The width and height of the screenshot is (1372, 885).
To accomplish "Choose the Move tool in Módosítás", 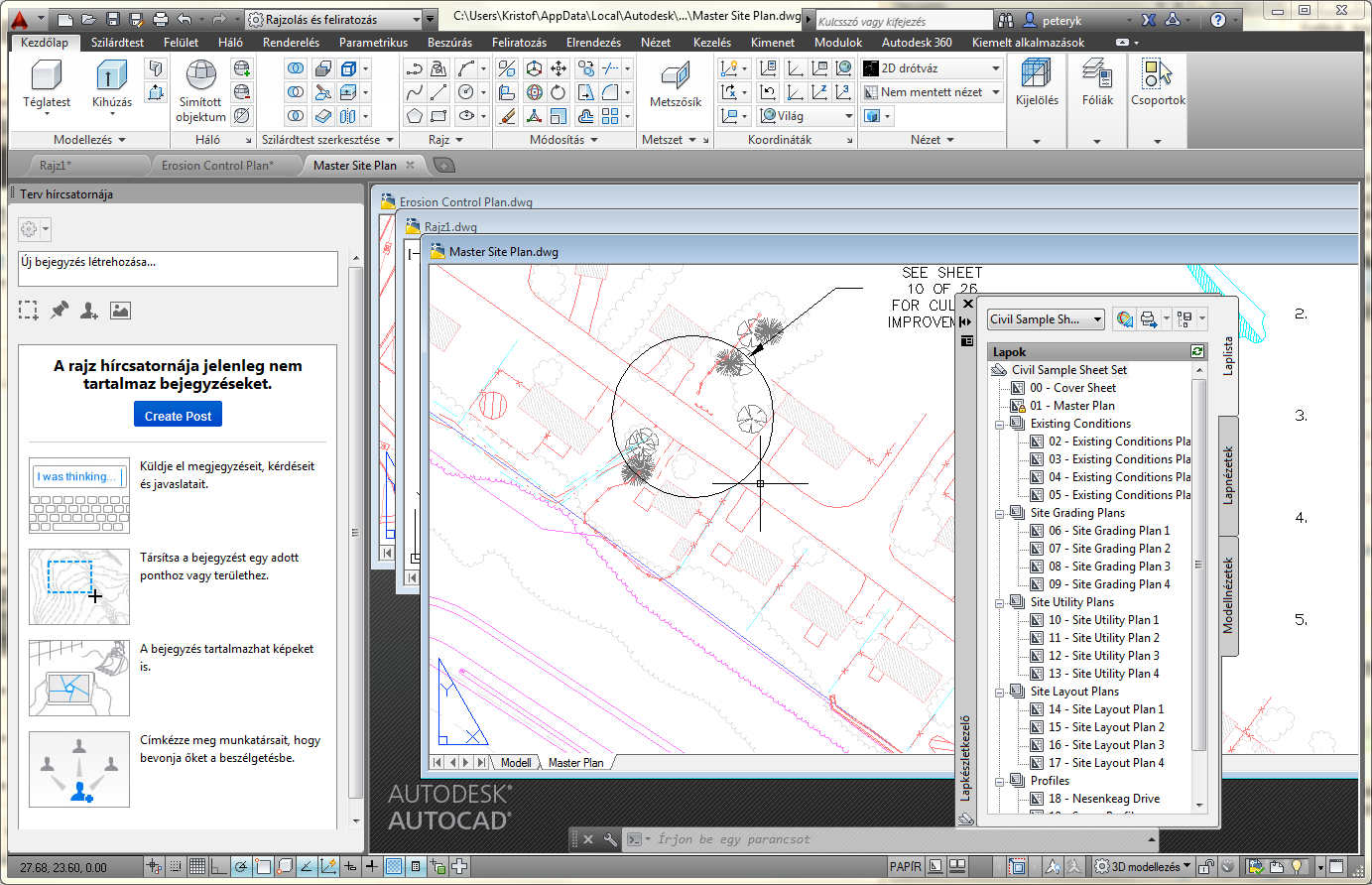I will point(559,68).
